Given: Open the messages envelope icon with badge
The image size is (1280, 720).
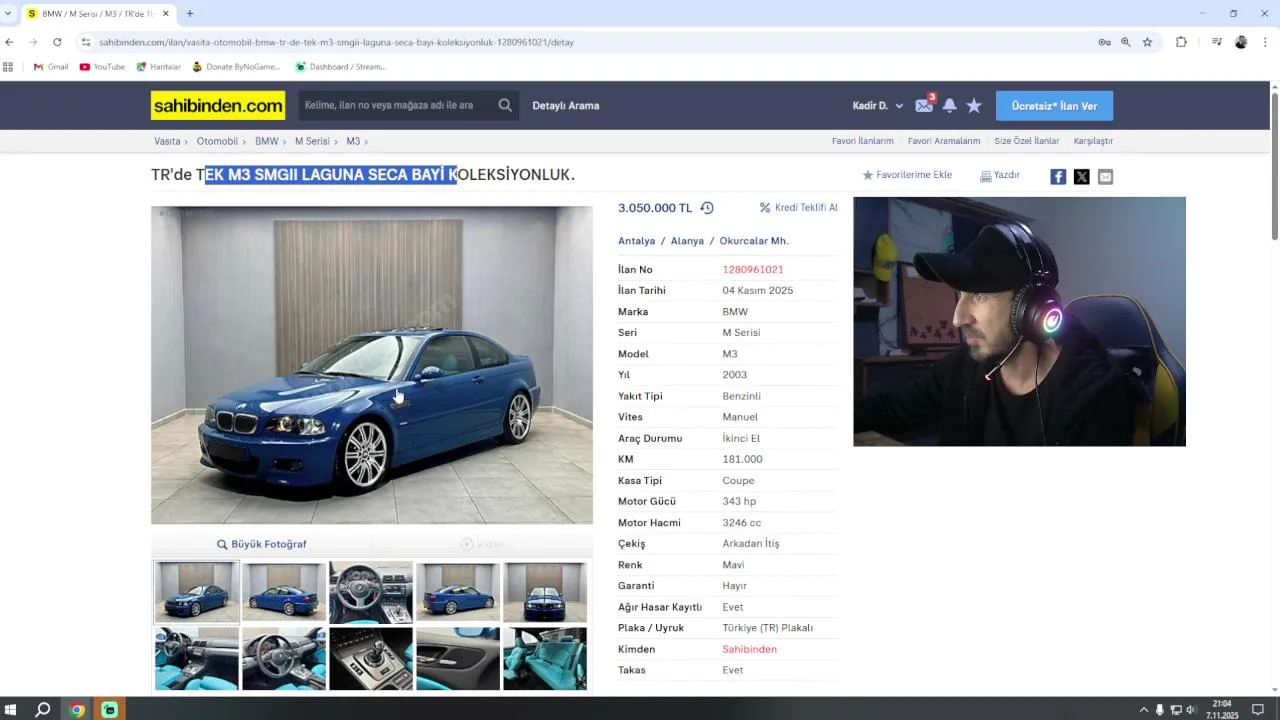Looking at the screenshot, I should click(924, 105).
